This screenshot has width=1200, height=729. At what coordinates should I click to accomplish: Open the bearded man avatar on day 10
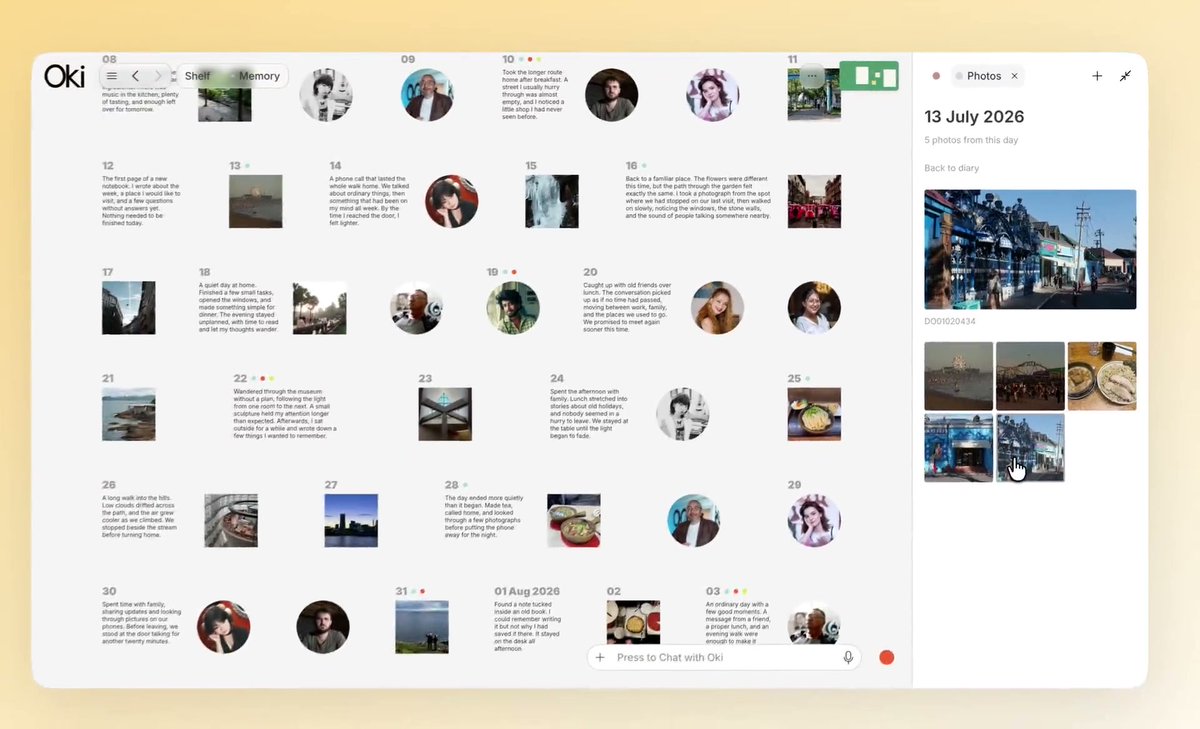coord(611,95)
